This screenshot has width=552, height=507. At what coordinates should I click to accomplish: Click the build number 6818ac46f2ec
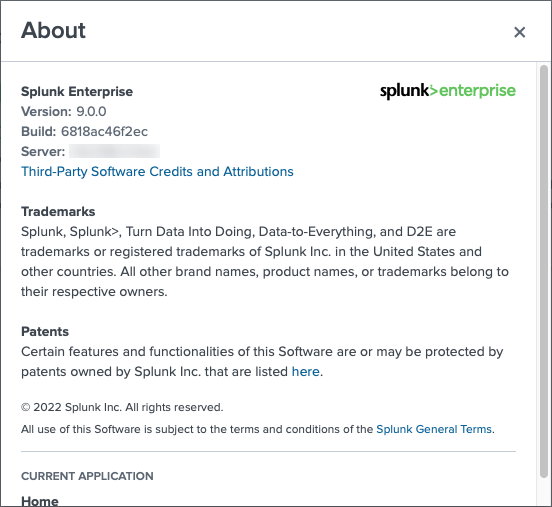coord(104,131)
